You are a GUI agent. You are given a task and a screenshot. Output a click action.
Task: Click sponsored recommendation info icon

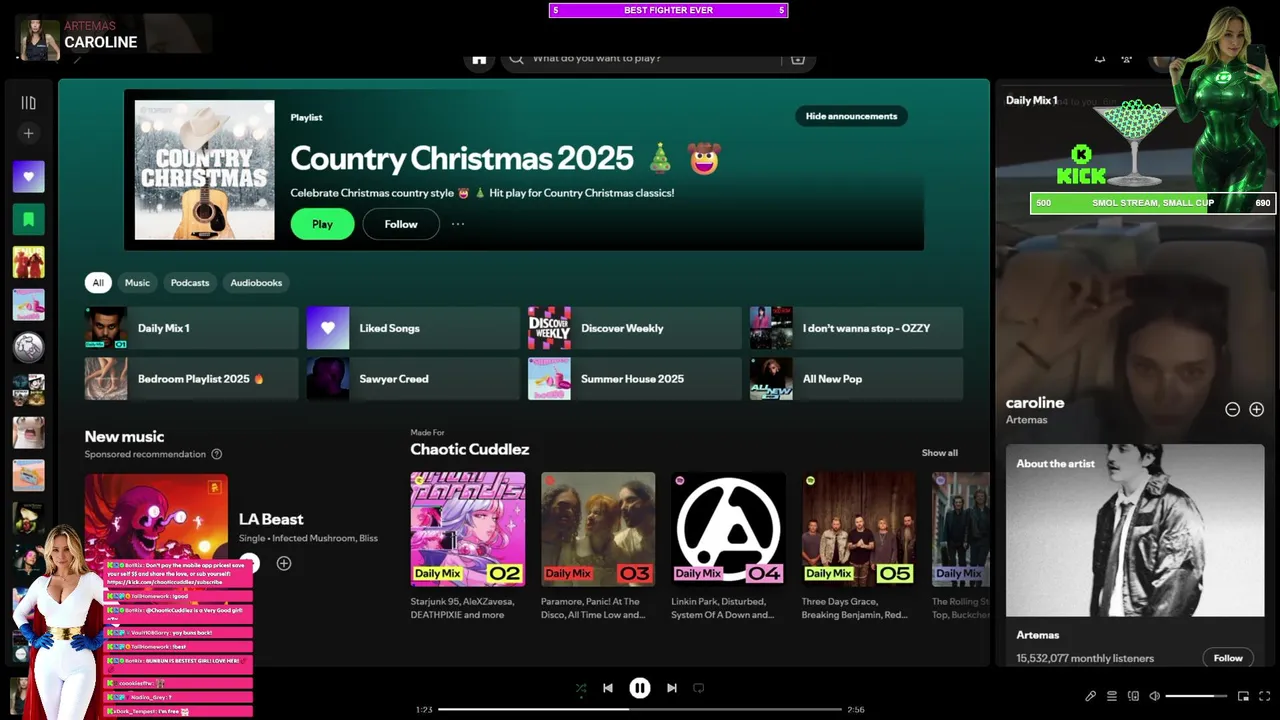[x=216, y=454]
